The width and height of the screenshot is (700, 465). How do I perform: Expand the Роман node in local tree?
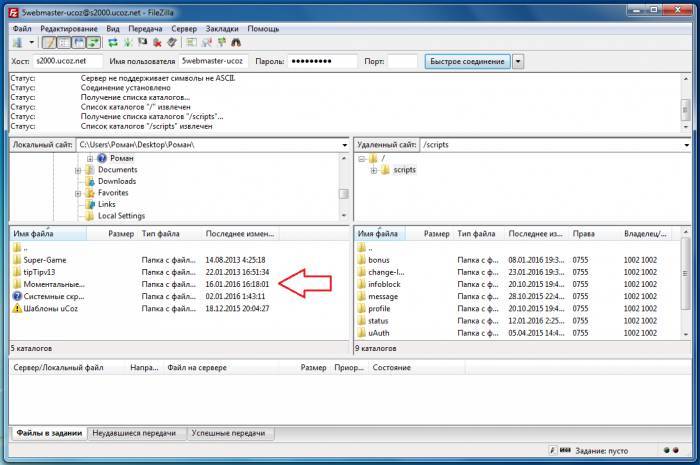pyautogui.click(x=90, y=158)
